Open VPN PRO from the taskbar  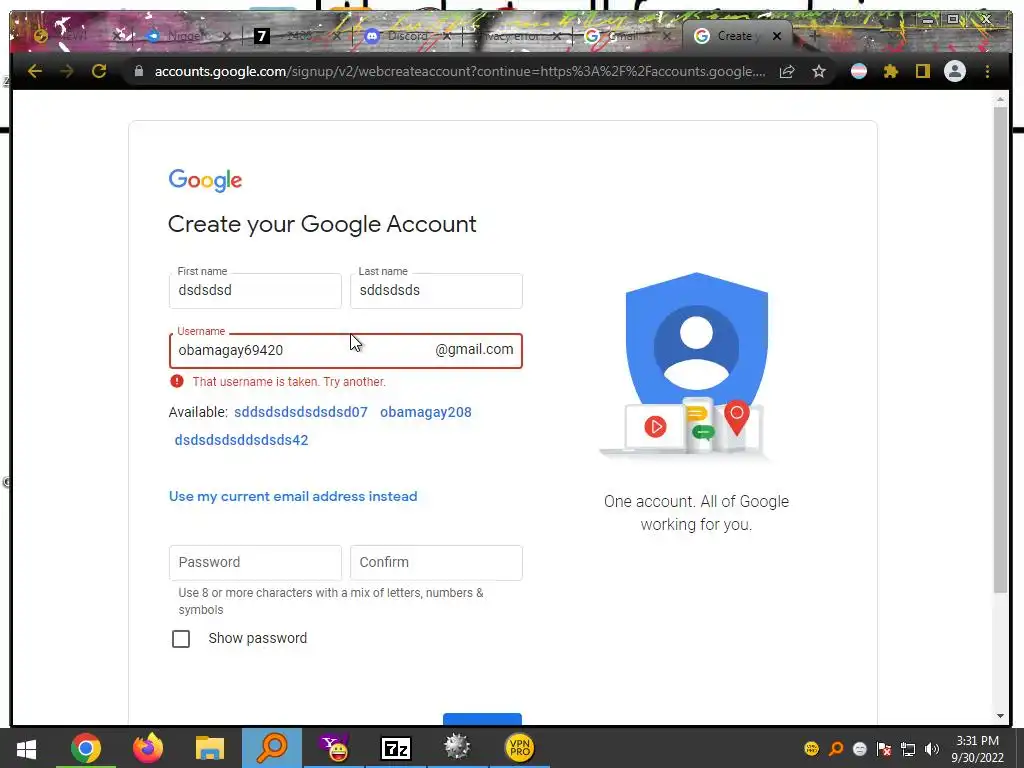pos(519,748)
